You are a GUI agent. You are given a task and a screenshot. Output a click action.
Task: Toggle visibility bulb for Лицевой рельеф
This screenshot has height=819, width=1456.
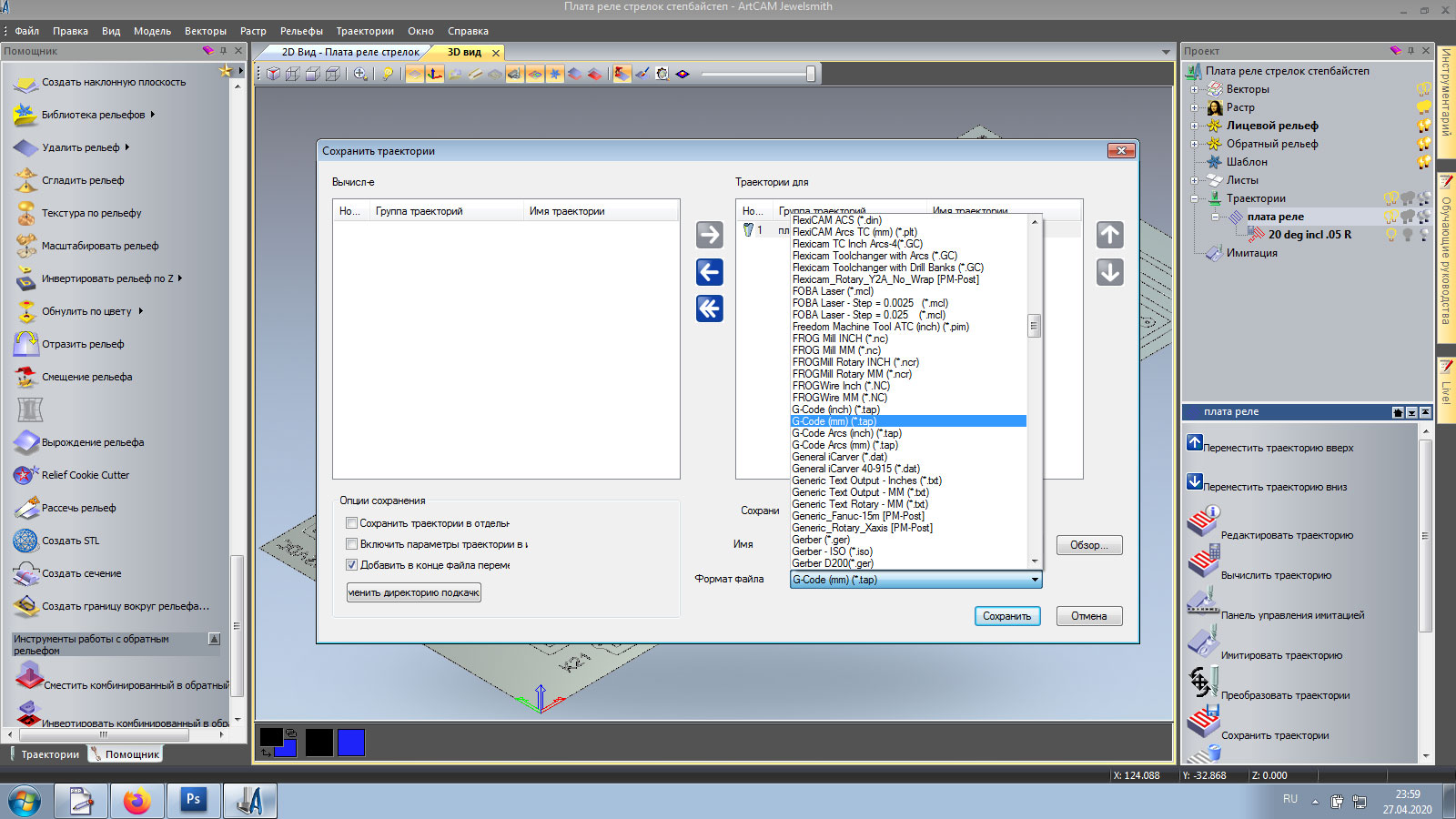tap(1424, 126)
